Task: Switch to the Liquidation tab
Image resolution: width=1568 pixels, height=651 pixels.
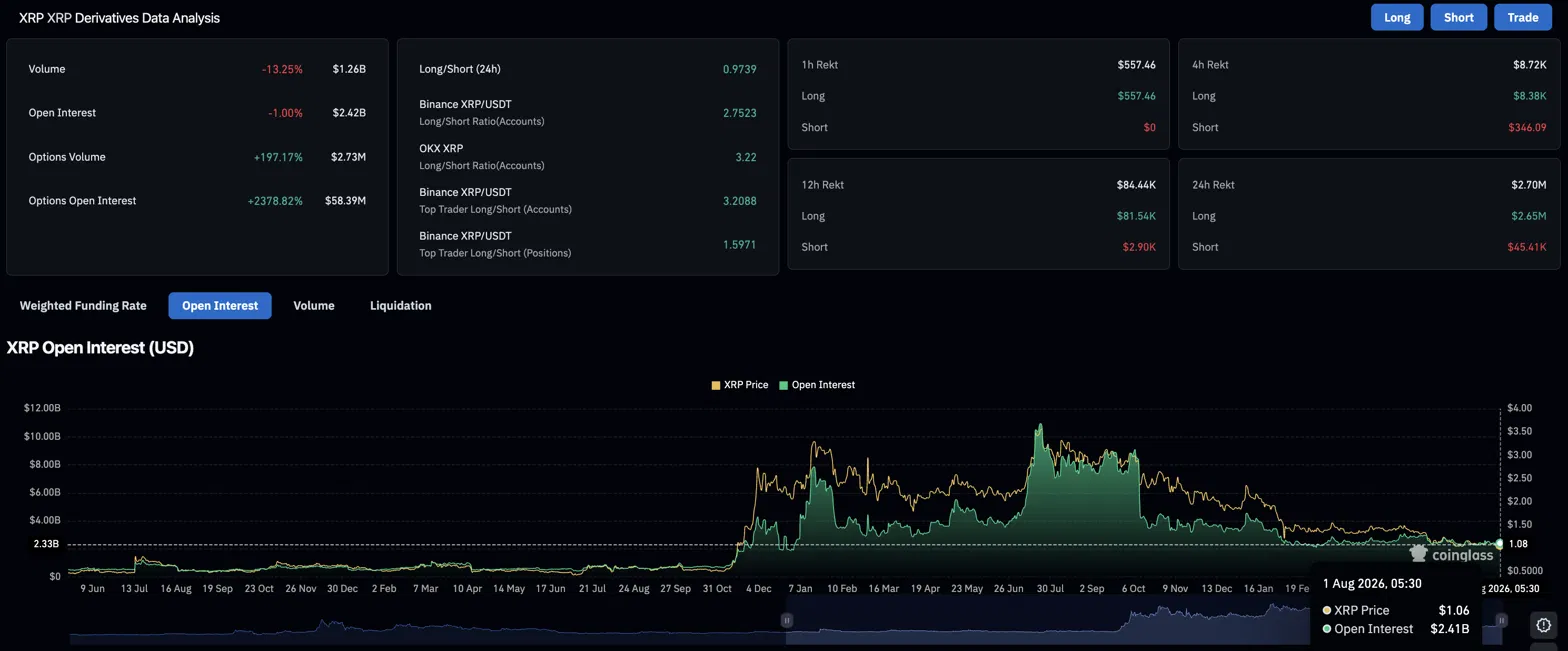Action: pos(401,306)
